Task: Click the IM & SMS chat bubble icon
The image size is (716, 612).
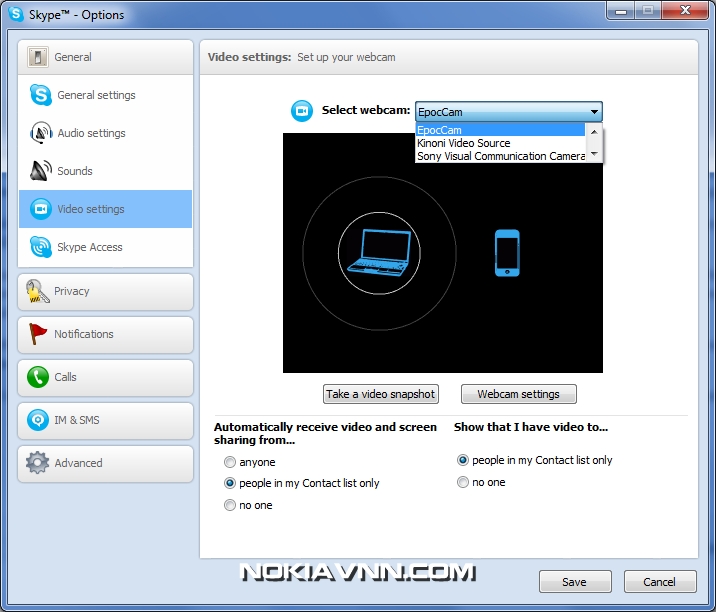Action: click(x=37, y=420)
